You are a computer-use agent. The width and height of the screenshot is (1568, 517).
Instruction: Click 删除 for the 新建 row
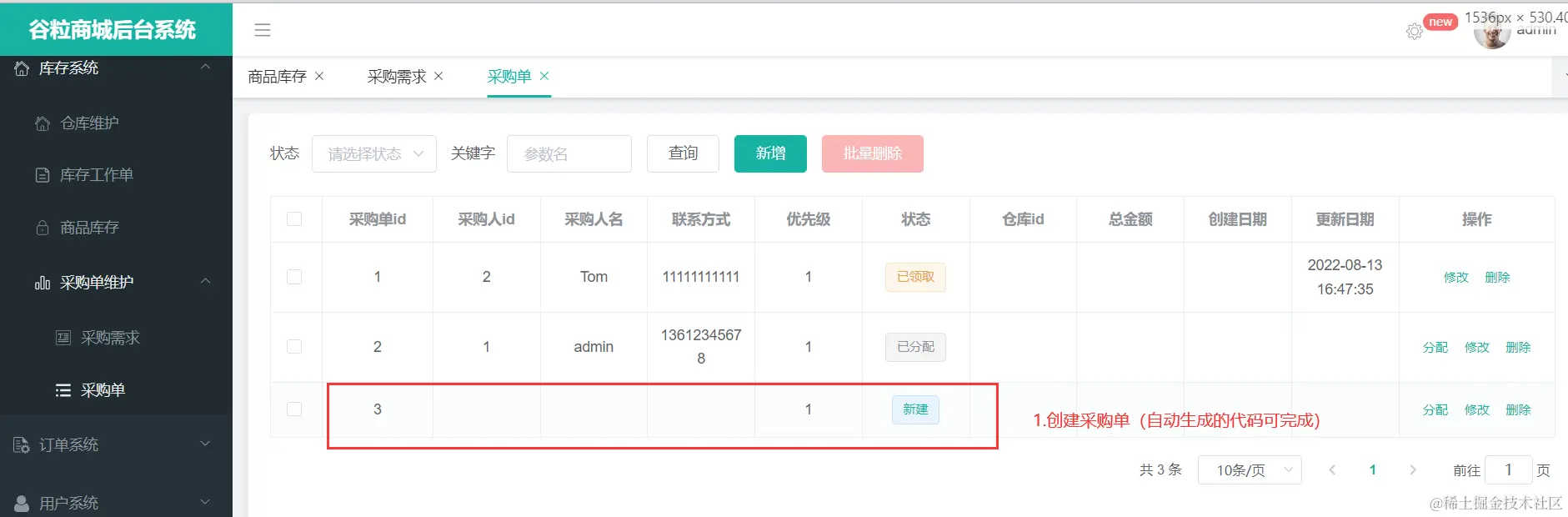coord(1518,409)
